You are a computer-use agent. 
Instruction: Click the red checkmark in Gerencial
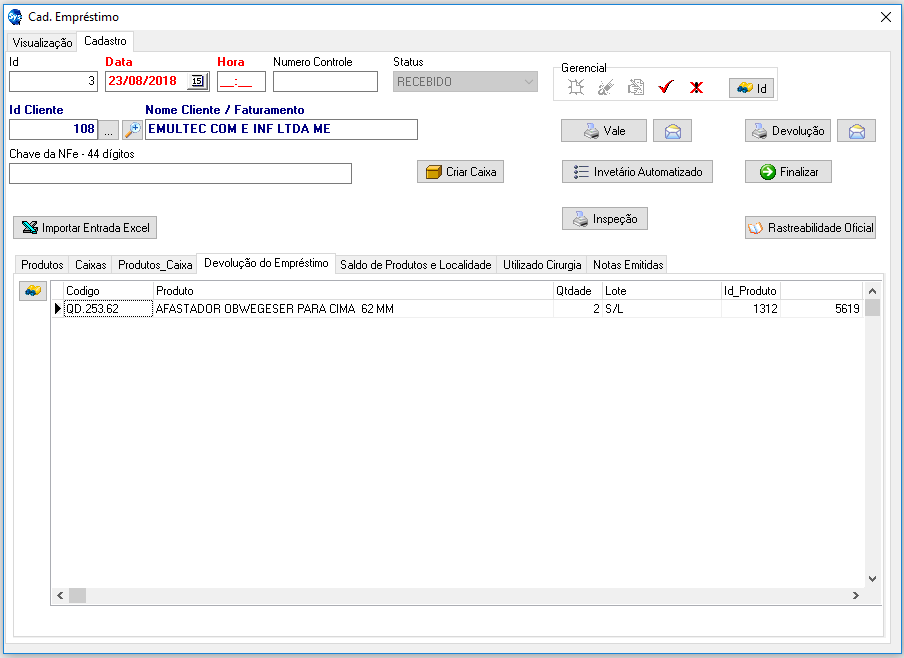[x=665, y=88]
